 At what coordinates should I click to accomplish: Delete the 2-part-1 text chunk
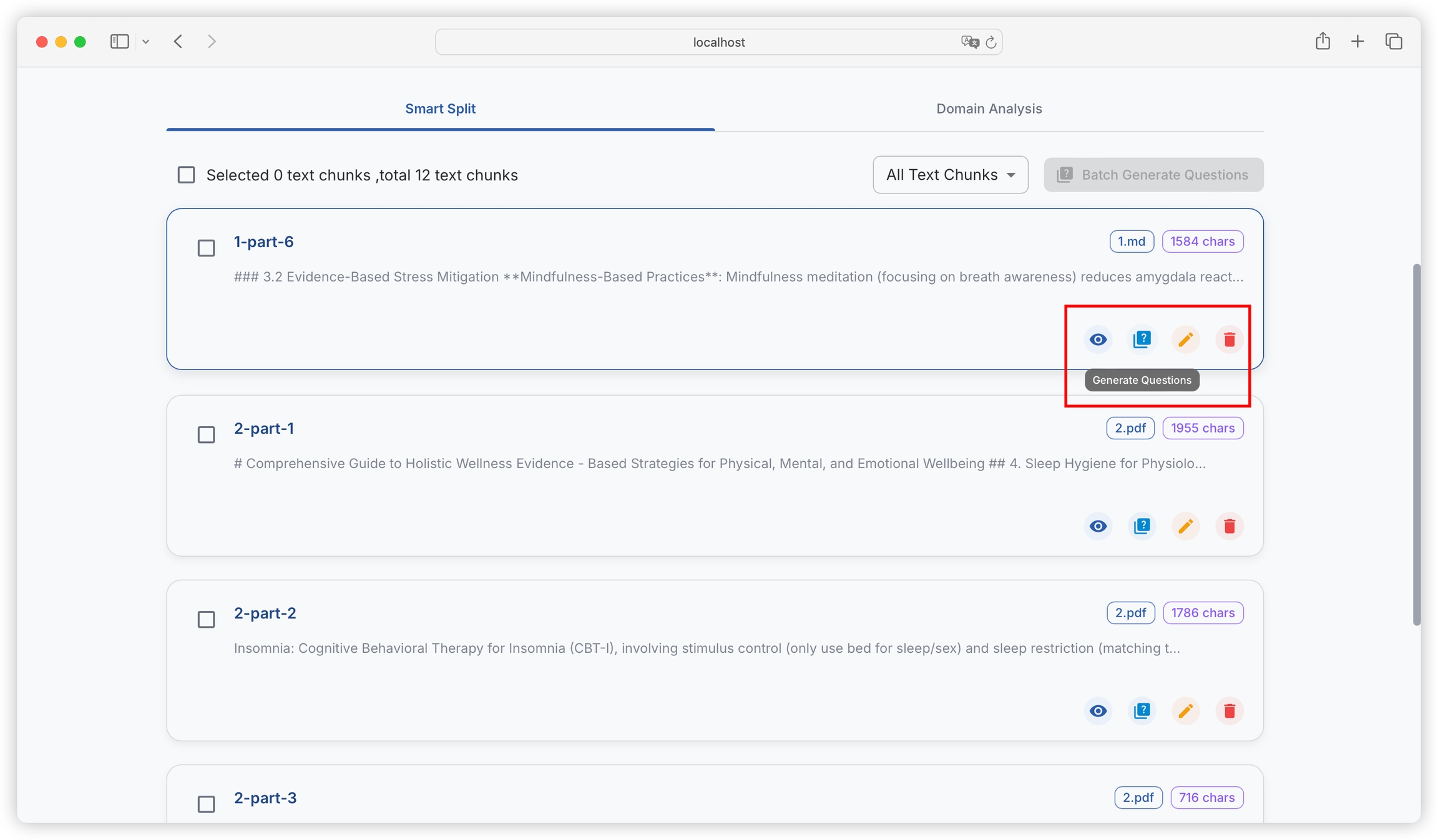click(1229, 526)
